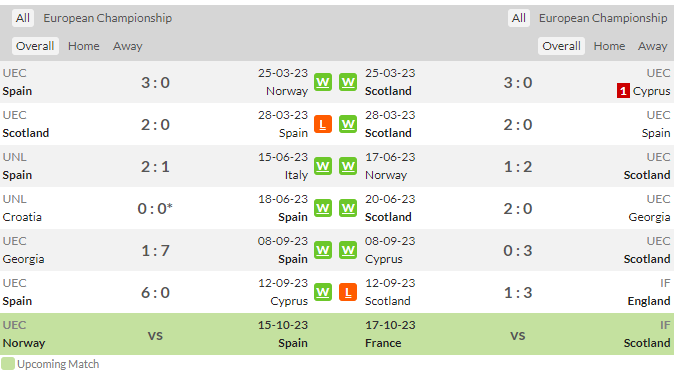Click Spain's win badge for the Norway match
678x391 pixels.
point(323,82)
